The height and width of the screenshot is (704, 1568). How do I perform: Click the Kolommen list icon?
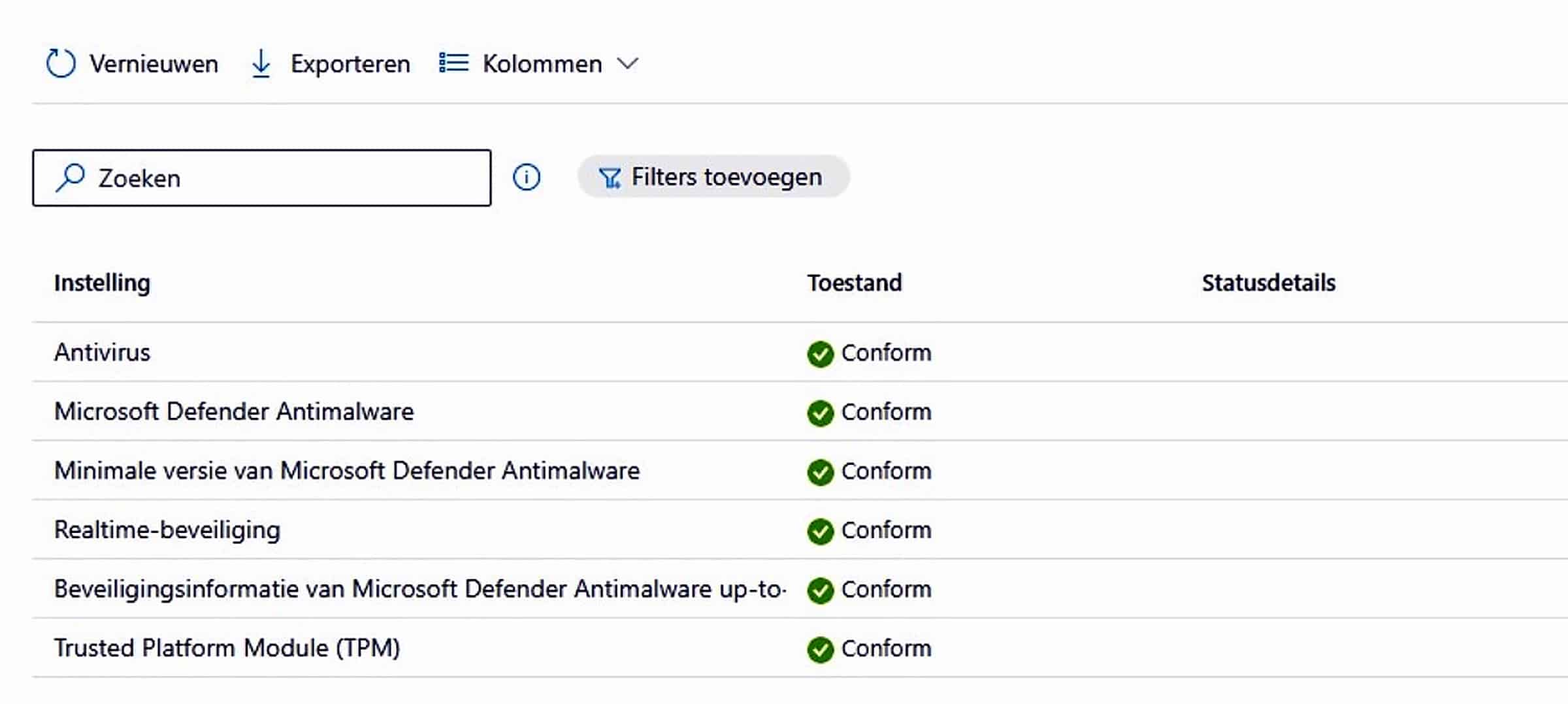(x=453, y=63)
